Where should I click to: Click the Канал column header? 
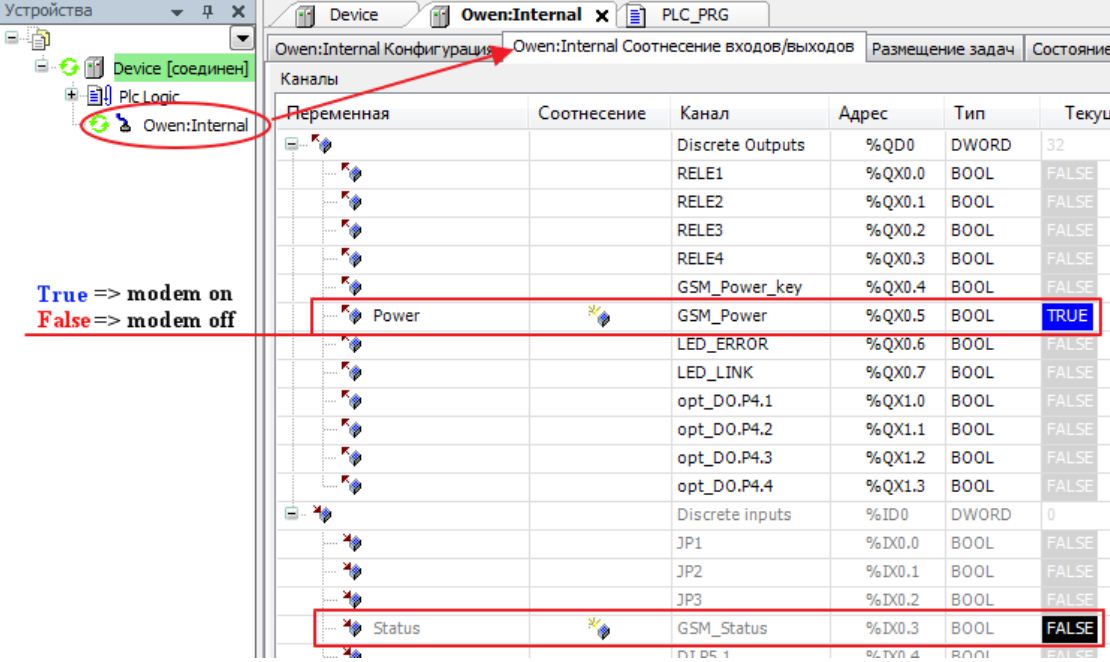(x=704, y=114)
